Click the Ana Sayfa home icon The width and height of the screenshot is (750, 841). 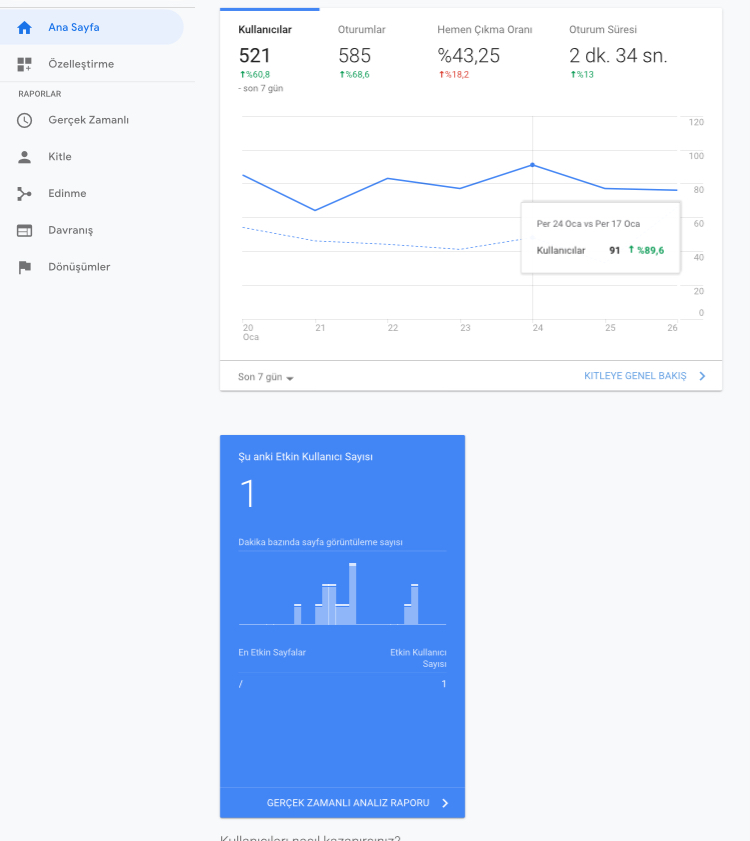coord(24,27)
